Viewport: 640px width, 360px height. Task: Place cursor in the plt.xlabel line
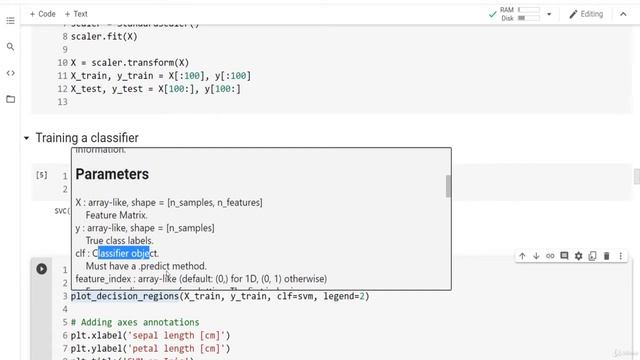(x=151, y=335)
